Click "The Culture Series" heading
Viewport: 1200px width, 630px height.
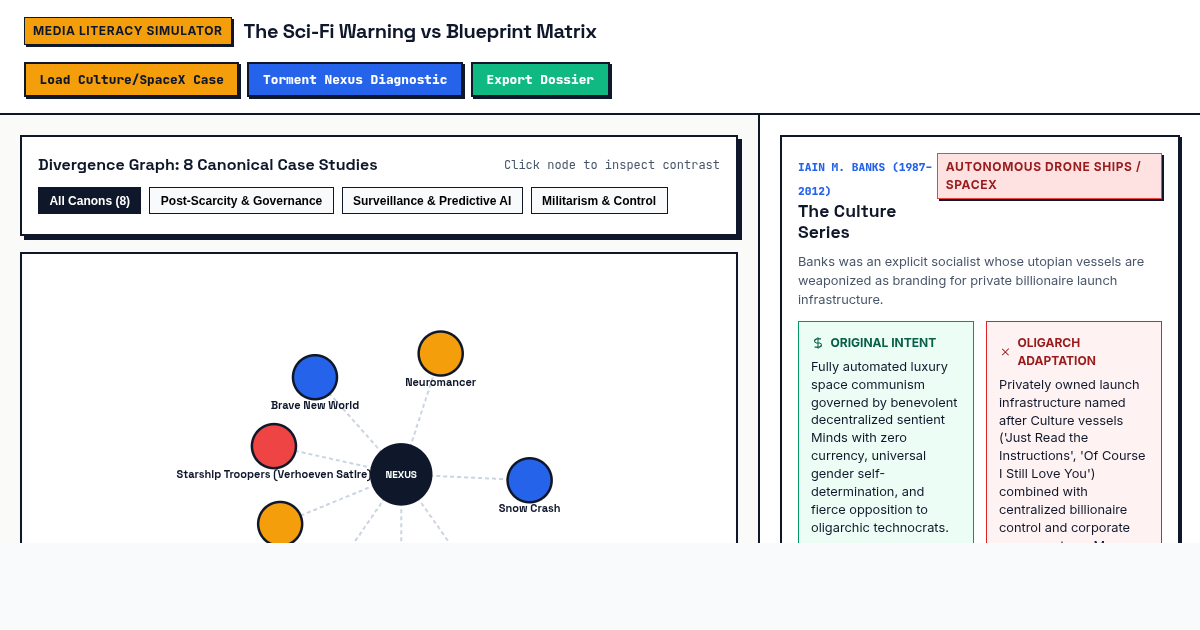pyautogui.click(x=847, y=222)
